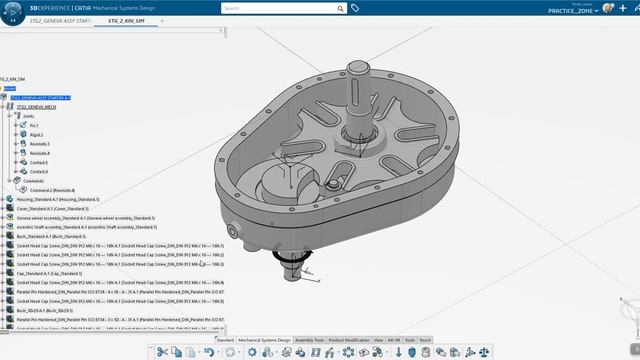Click the mechanism icon next to STG2_GENEVA_MECH
The image size is (640, 360).
(x=10, y=107)
